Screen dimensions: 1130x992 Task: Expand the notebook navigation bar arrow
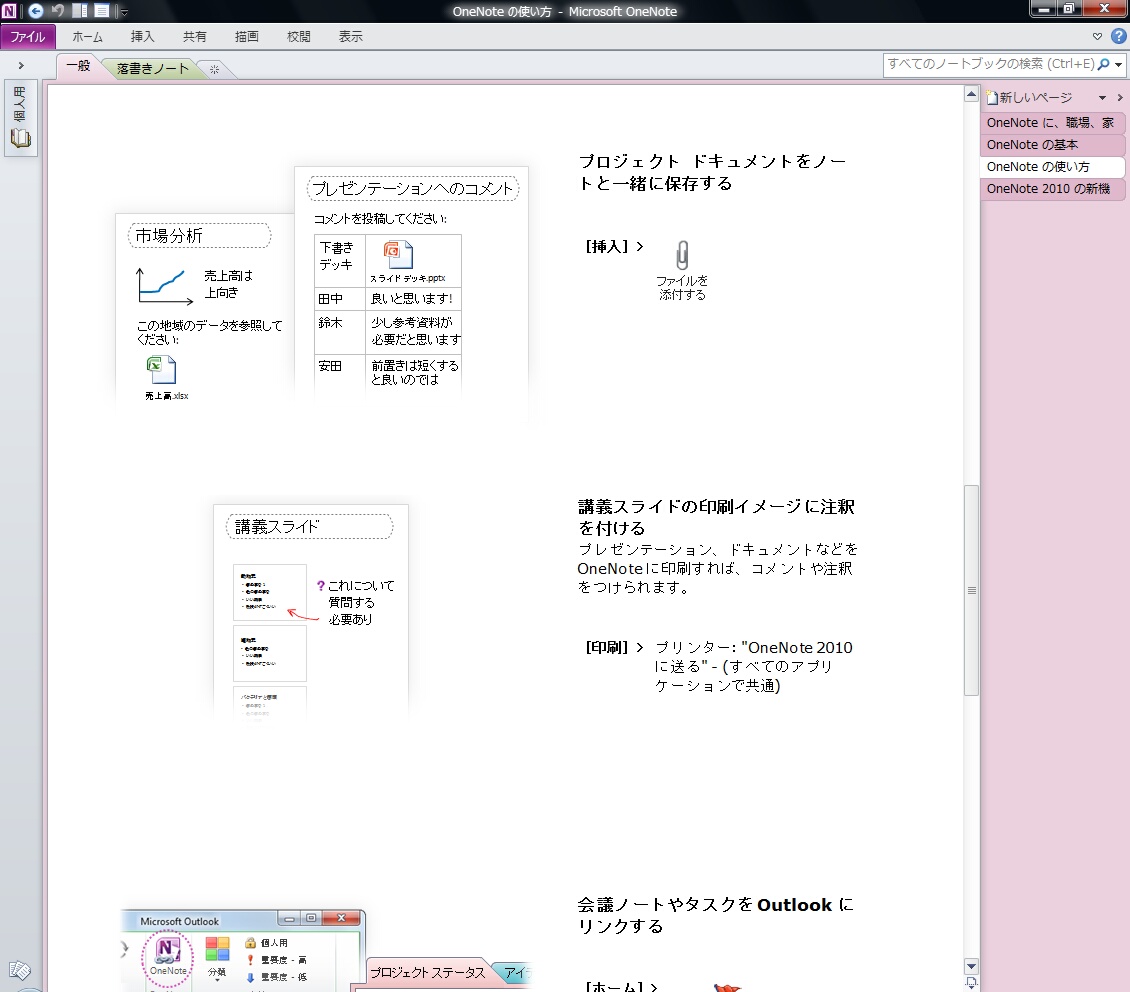coord(21,66)
